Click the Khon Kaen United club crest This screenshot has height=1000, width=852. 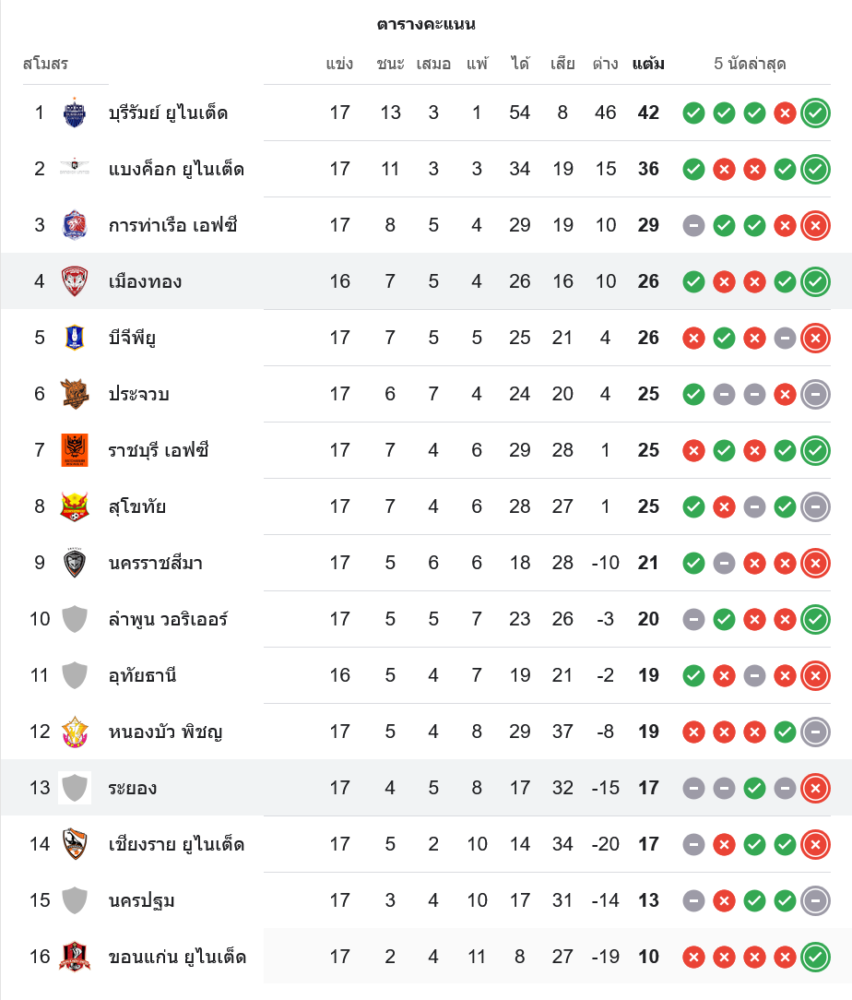coord(75,957)
